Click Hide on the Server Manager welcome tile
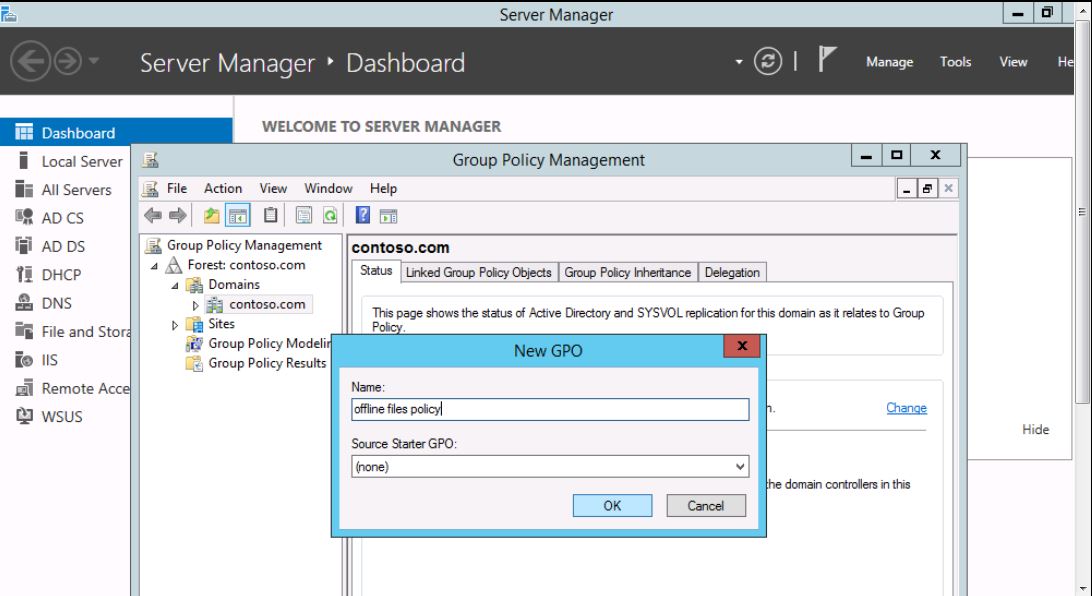 1035,430
